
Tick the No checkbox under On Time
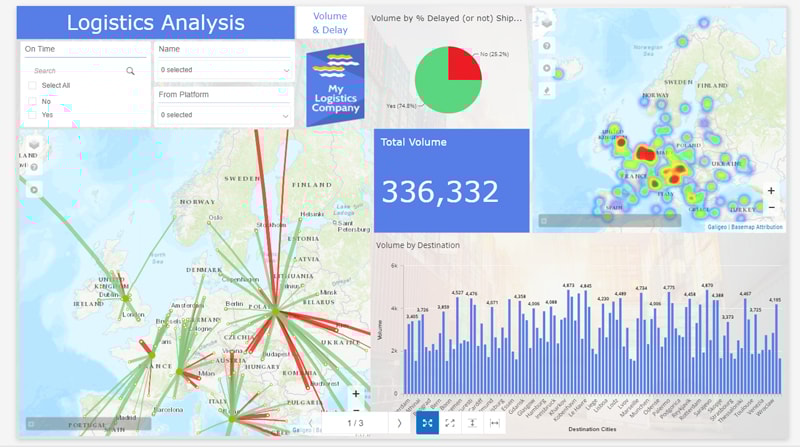click(x=33, y=101)
